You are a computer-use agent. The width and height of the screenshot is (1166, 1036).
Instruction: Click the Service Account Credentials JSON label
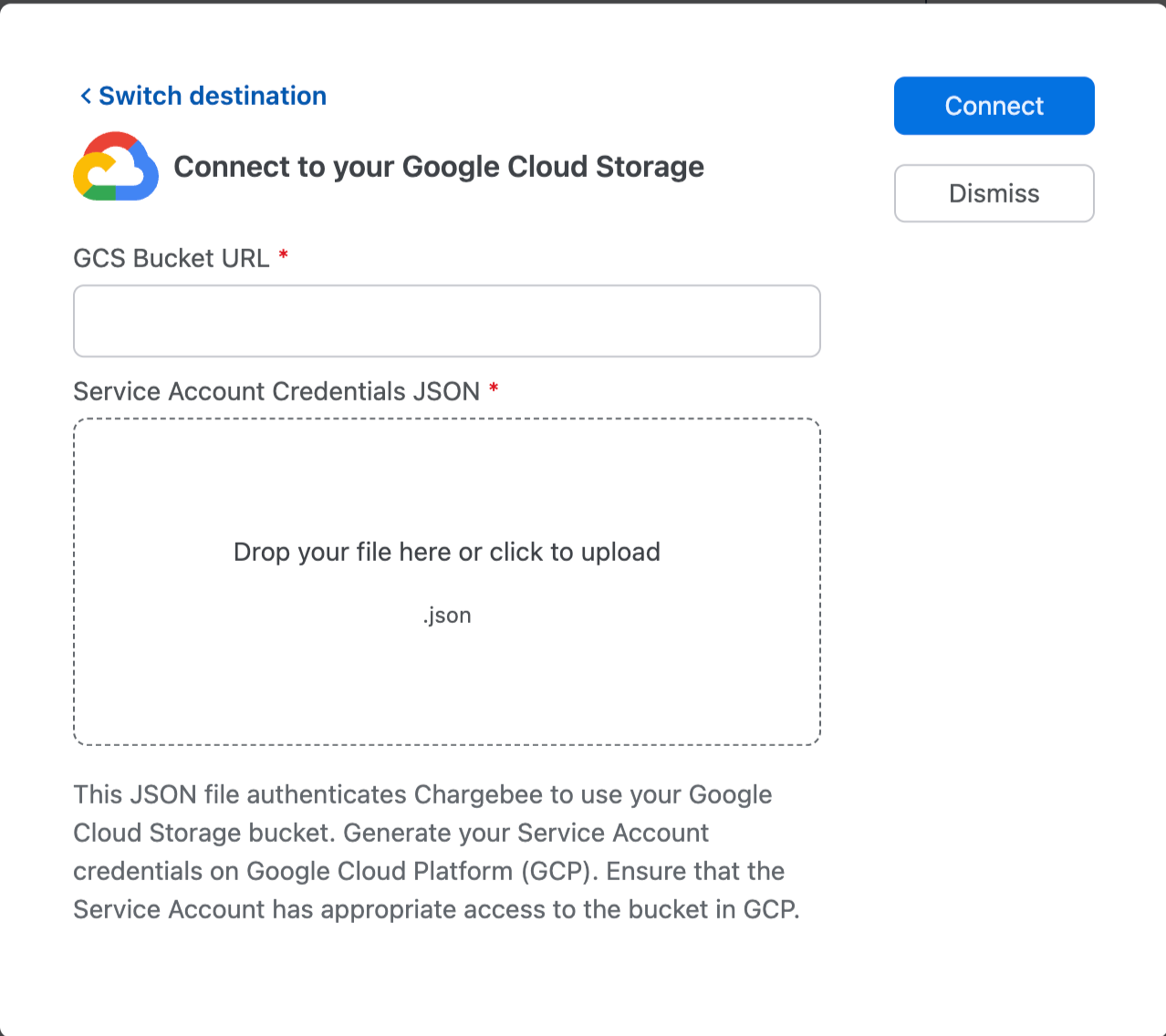point(276,391)
